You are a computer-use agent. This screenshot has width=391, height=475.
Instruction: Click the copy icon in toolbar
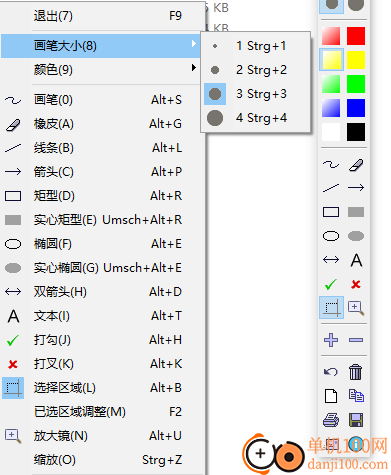(x=356, y=396)
